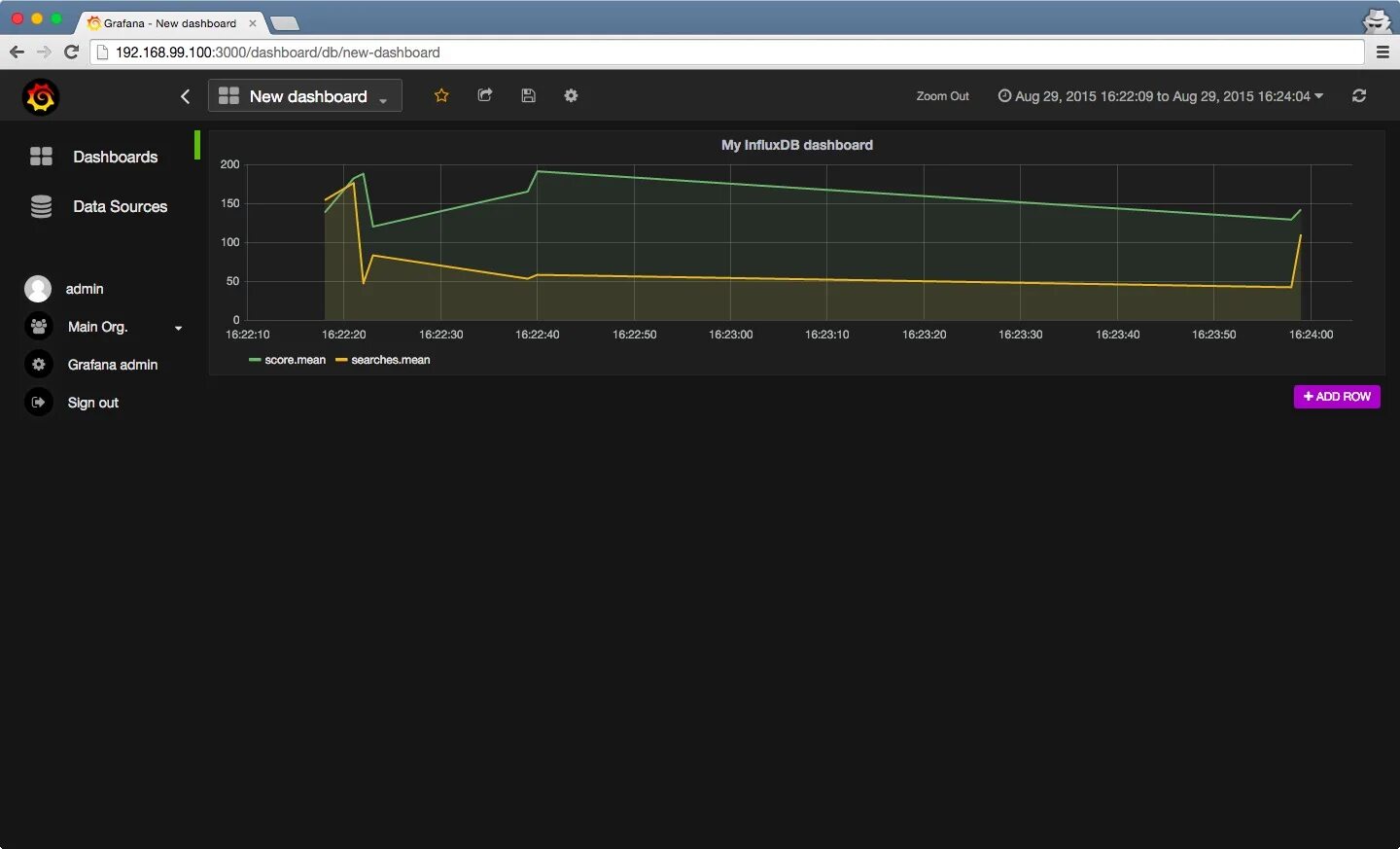The width and height of the screenshot is (1400, 849).
Task: Close the Grafana browser tab
Action: tap(253, 23)
